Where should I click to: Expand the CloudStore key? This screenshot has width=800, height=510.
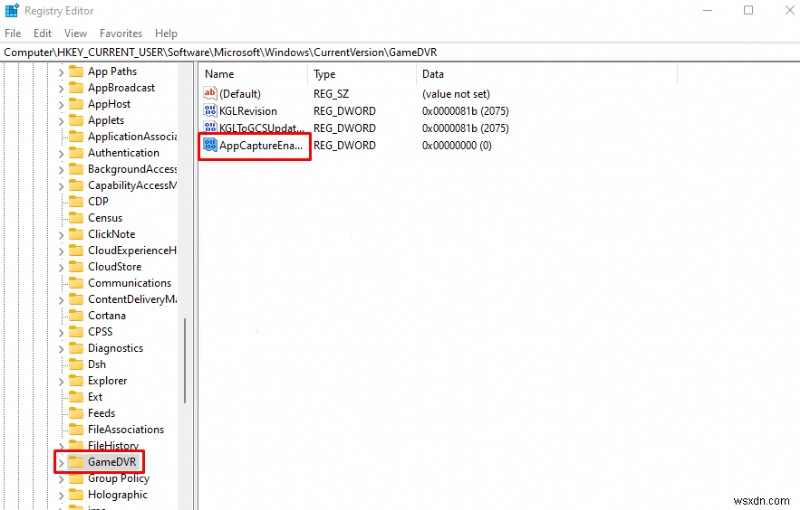click(x=61, y=267)
